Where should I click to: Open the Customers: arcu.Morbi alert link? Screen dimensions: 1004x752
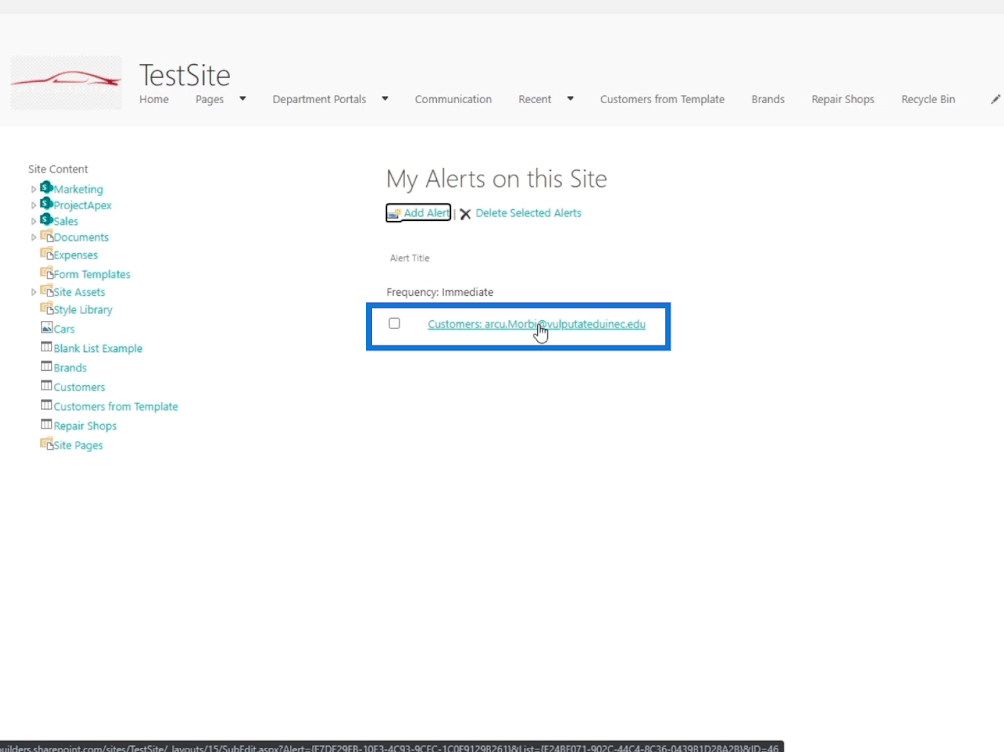tap(537, 324)
